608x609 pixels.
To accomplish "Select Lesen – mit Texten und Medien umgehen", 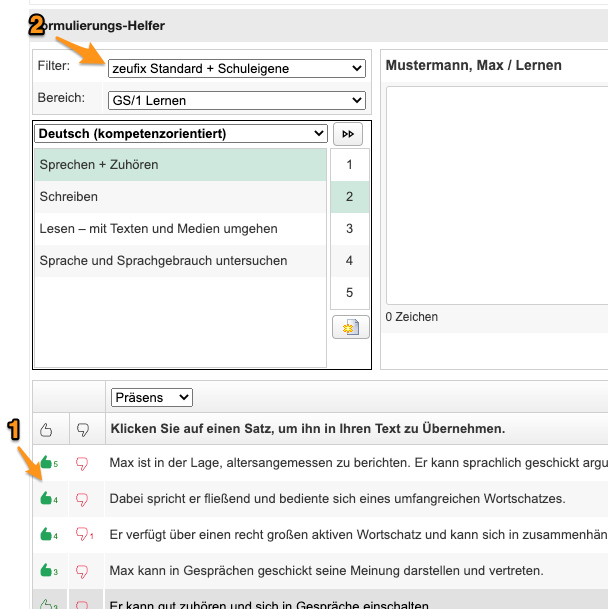I will pyautogui.click(x=180, y=228).
